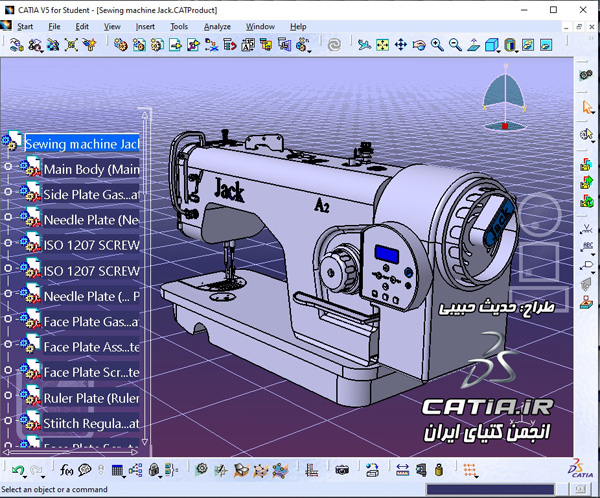600x498 pixels.
Task: Select Face Plate Ass...te tree item
Action: click(x=91, y=347)
